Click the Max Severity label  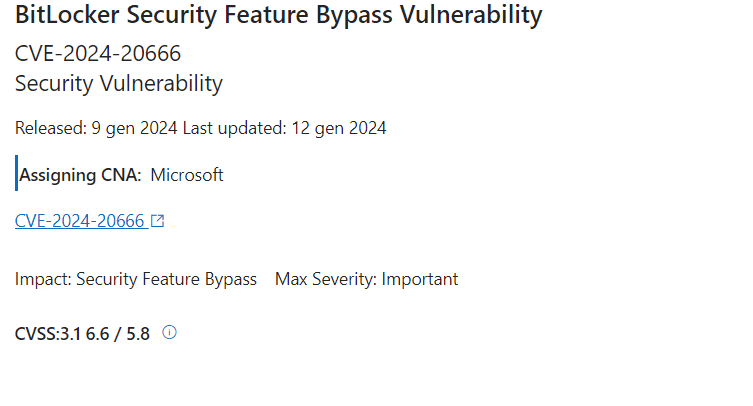tap(326, 279)
